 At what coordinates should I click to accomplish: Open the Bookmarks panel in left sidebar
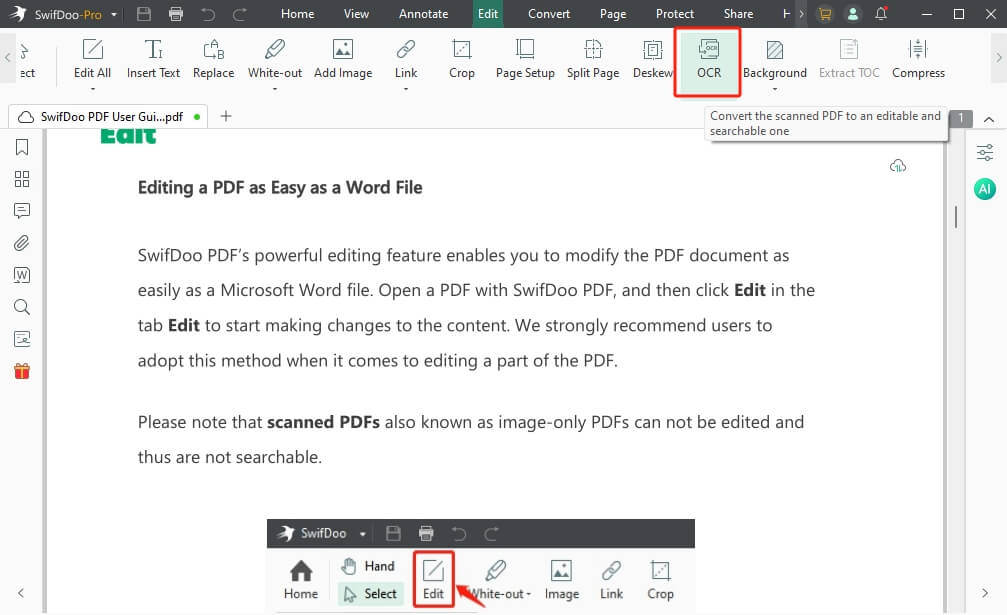[22, 147]
